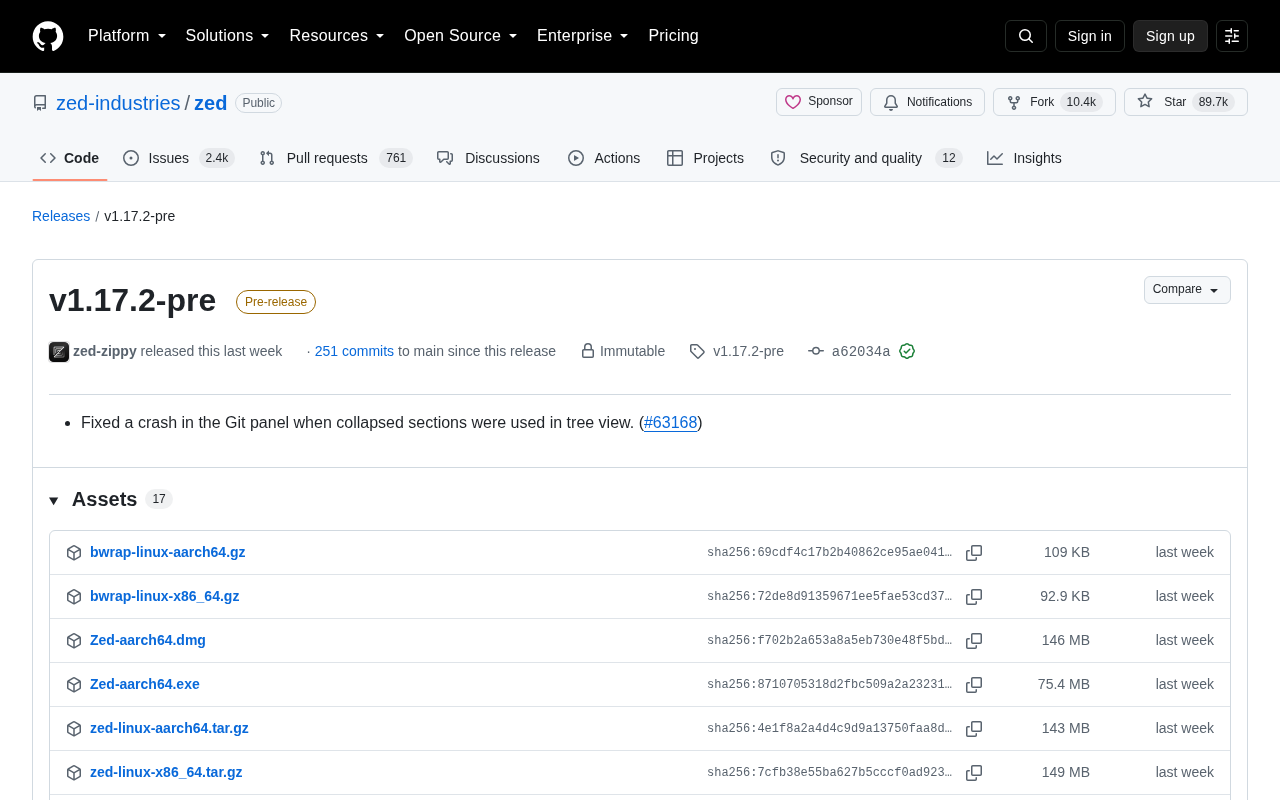Switch to the Code tab

(70, 158)
